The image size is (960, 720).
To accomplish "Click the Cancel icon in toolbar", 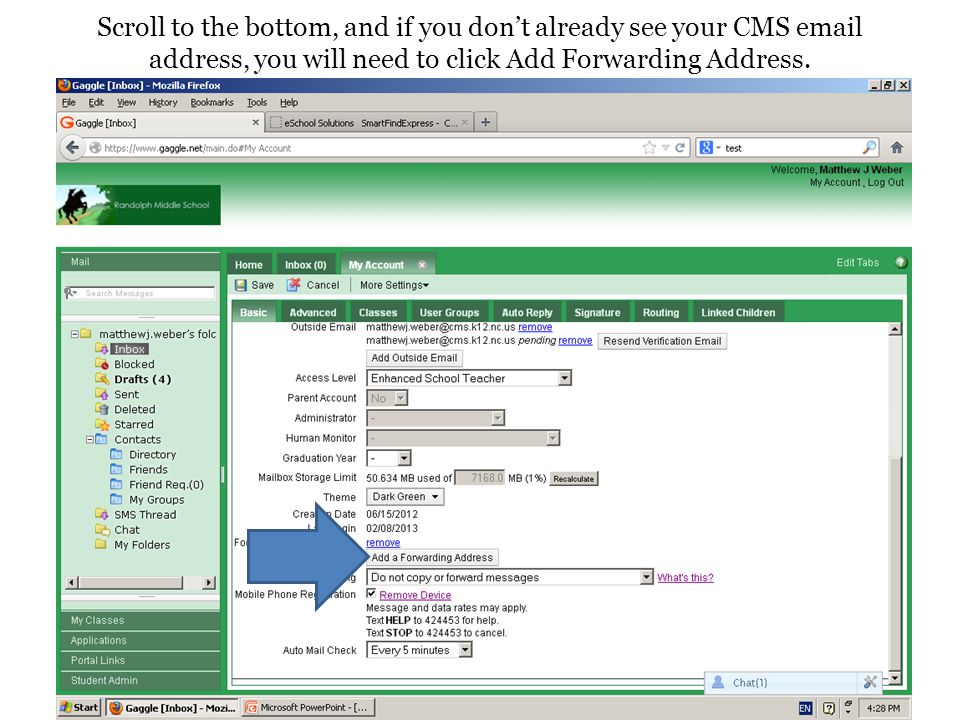I will pyautogui.click(x=294, y=285).
